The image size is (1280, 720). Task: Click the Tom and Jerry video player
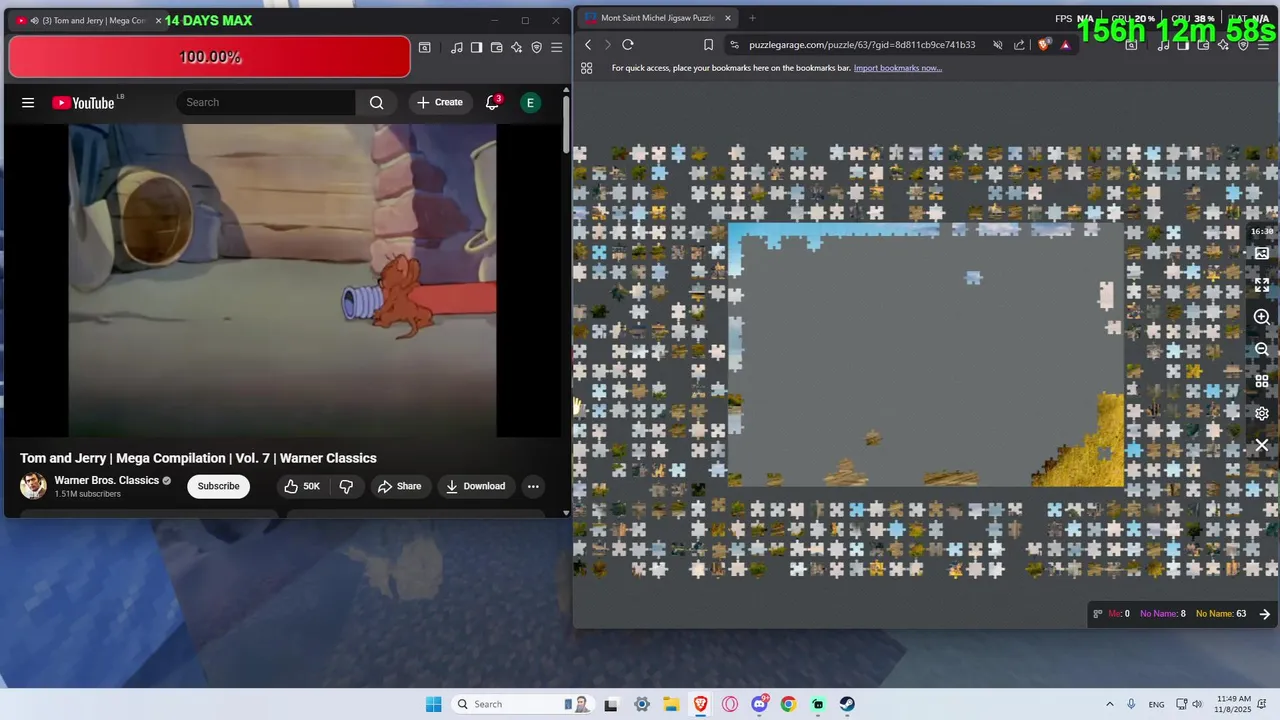click(x=282, y=280)
